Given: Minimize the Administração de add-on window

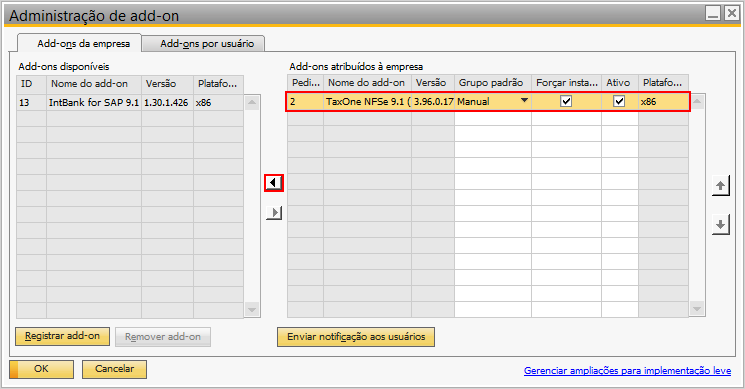Looking at the screenshot, I should 713,13.
